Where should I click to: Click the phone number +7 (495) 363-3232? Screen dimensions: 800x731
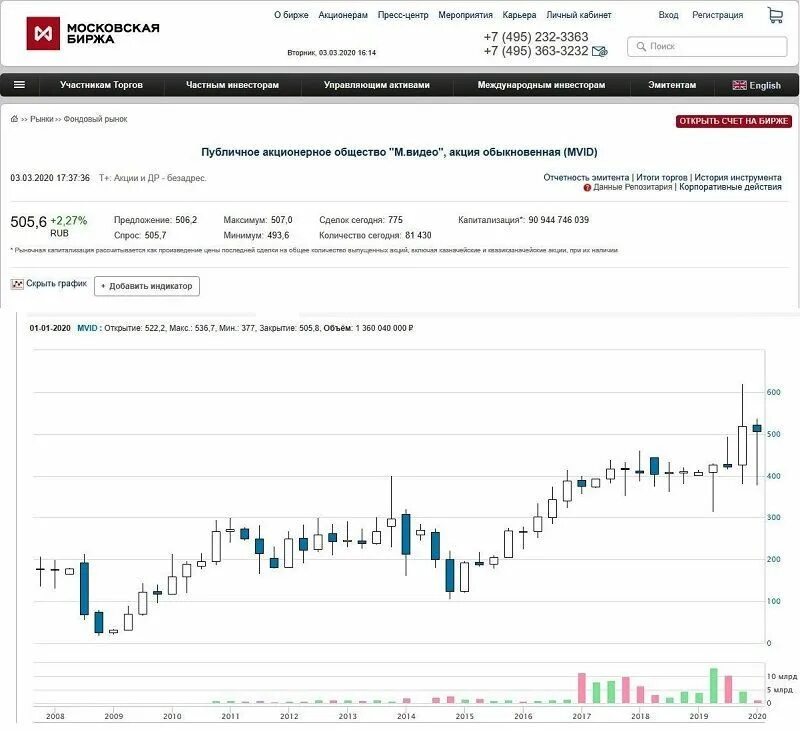click(536, 51)
